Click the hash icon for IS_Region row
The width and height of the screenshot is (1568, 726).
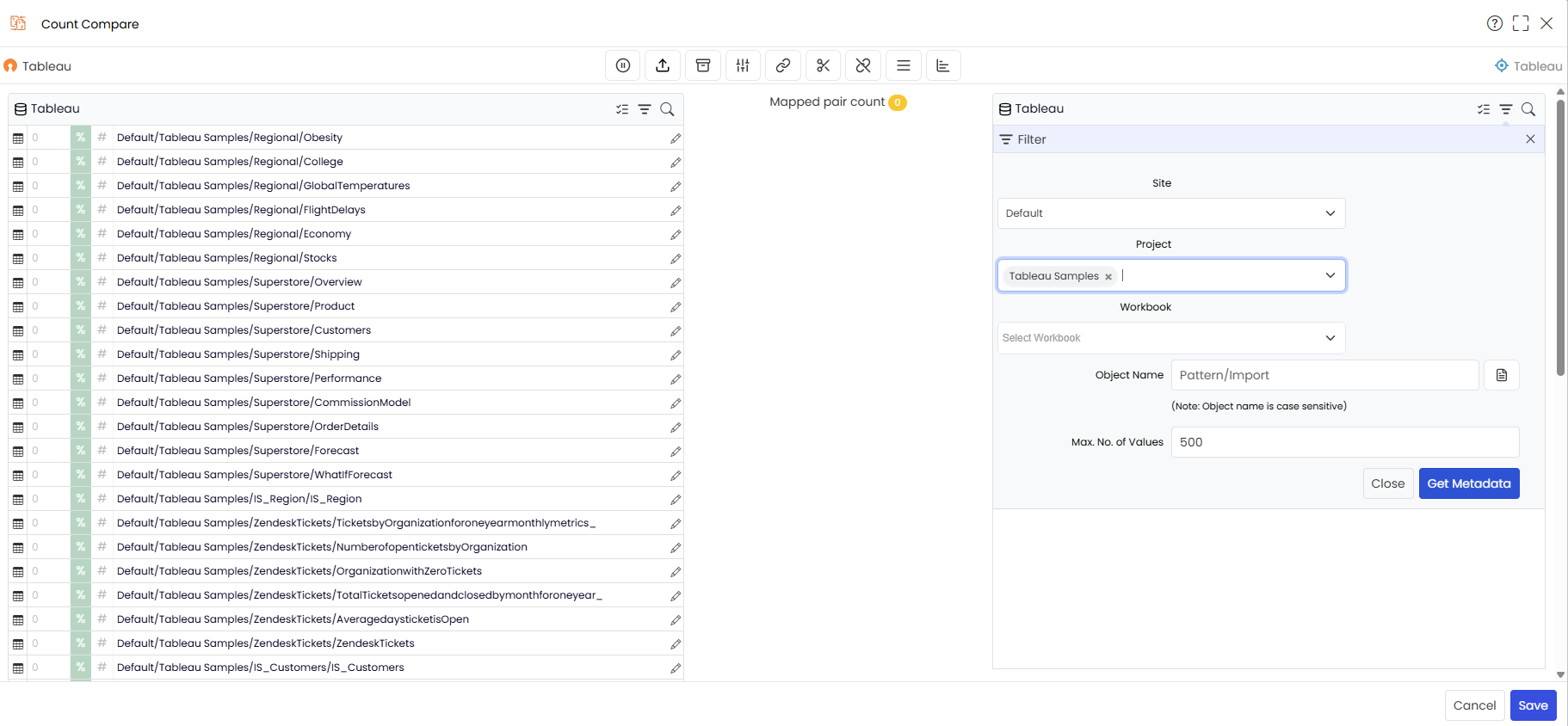tap(102, 499)
